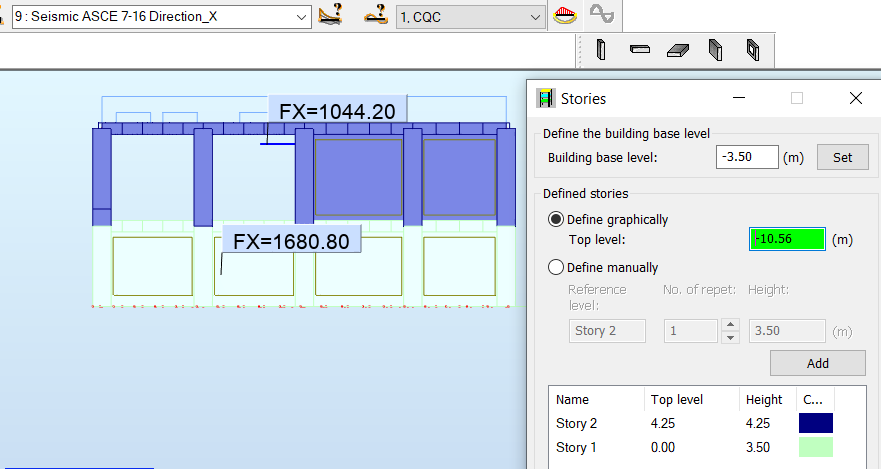The width and height of the screenshot is (881, 469).
Task: Select the slab element tool icon
Action: pyautogui.click(x=678, y=51)
